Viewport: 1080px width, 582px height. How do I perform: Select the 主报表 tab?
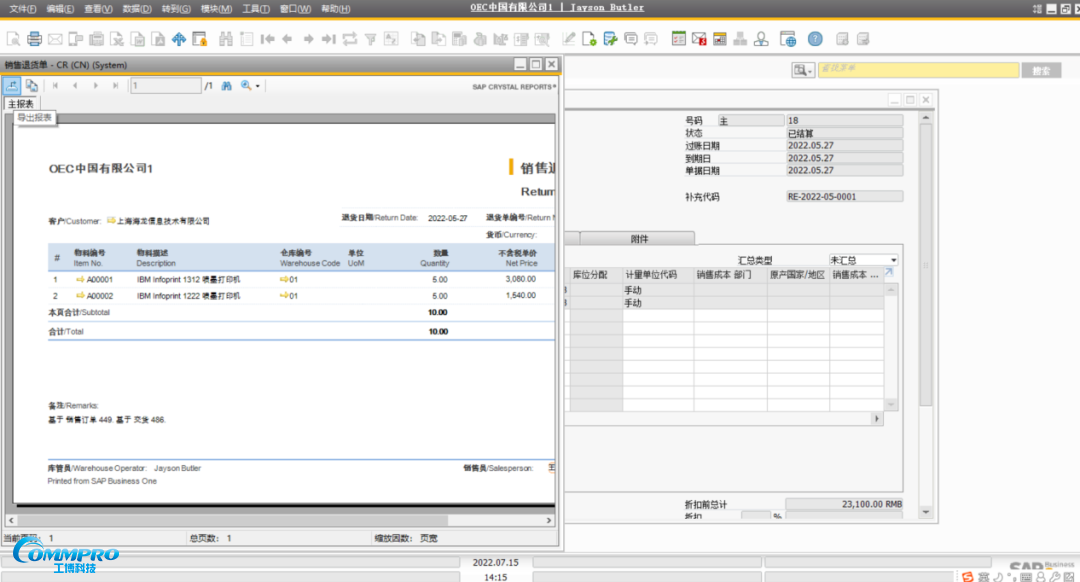(x=21, y=104)
